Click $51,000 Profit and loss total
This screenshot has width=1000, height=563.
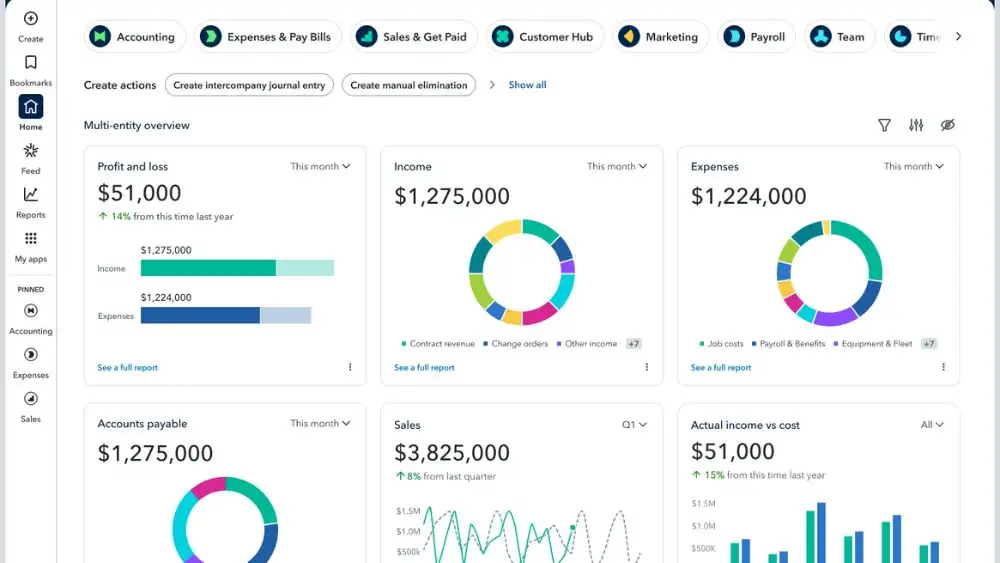(139, 193)
